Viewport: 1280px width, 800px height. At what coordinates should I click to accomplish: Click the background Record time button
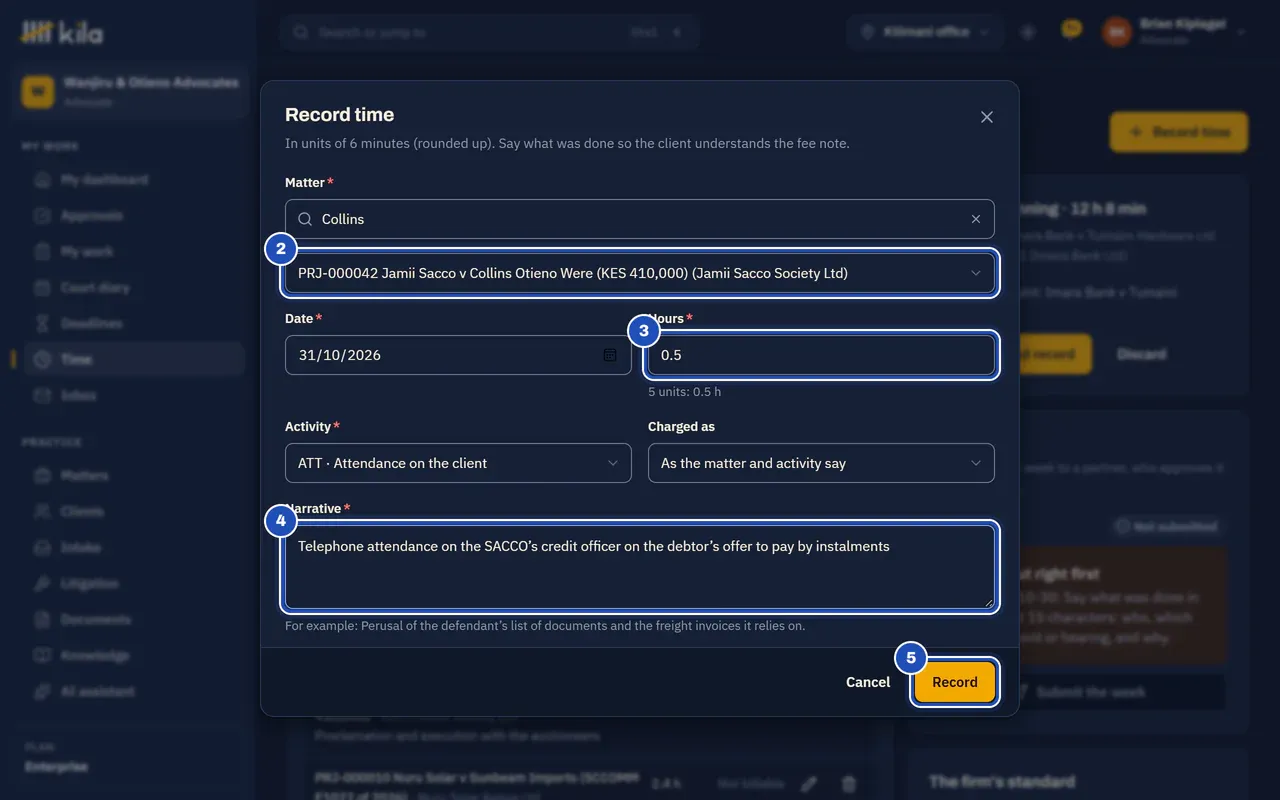pos(1179,132)
